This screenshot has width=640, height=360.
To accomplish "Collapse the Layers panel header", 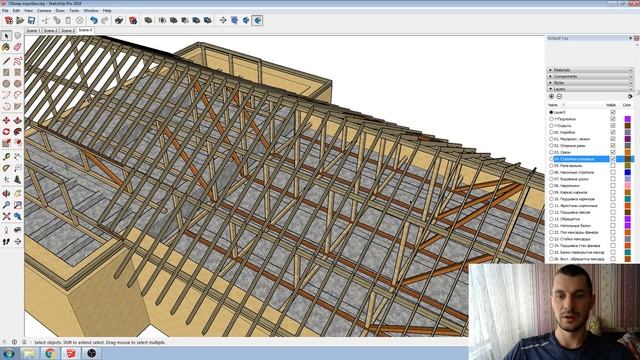I will pyautogui.click(x=590, y=89).
